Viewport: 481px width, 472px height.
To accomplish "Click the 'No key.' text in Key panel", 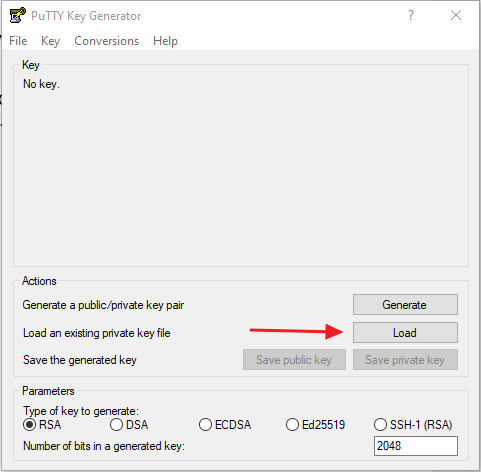I will click(41, 84).
